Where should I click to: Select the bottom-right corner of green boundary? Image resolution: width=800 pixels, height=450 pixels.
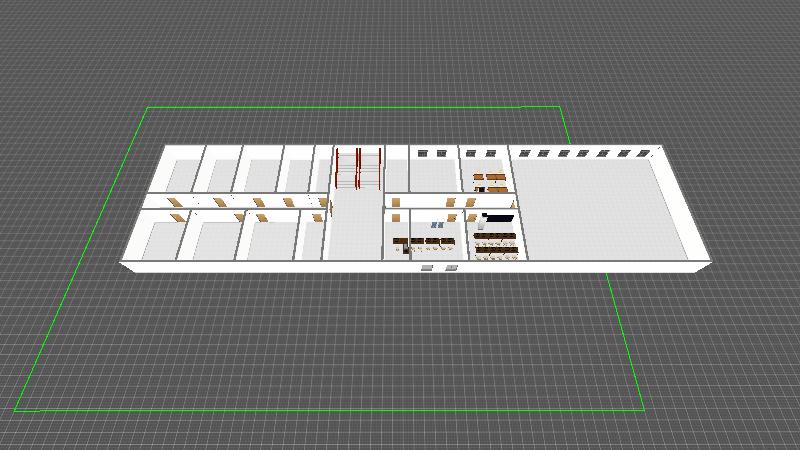click(642, 409)
